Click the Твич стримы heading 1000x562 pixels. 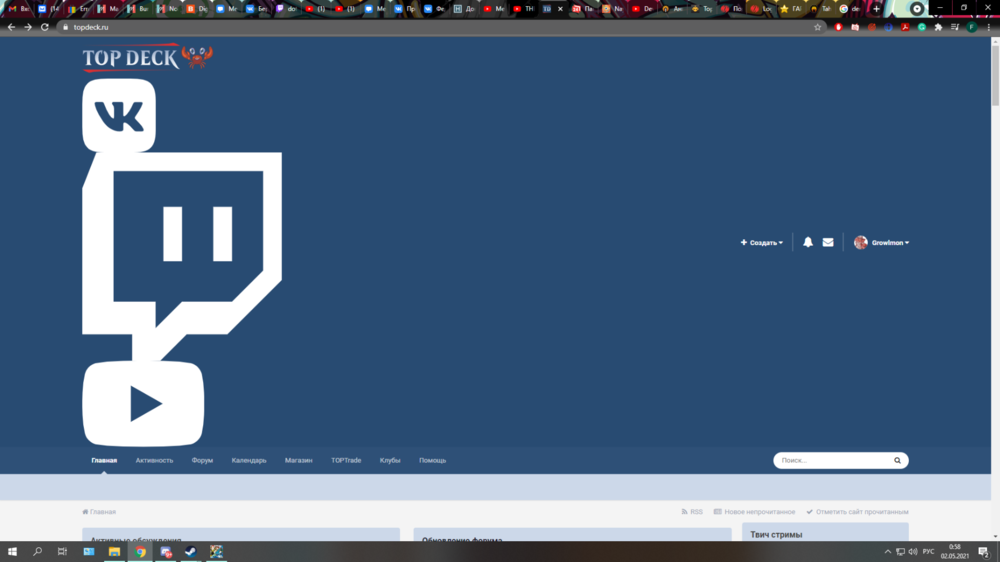pos(776,535)
